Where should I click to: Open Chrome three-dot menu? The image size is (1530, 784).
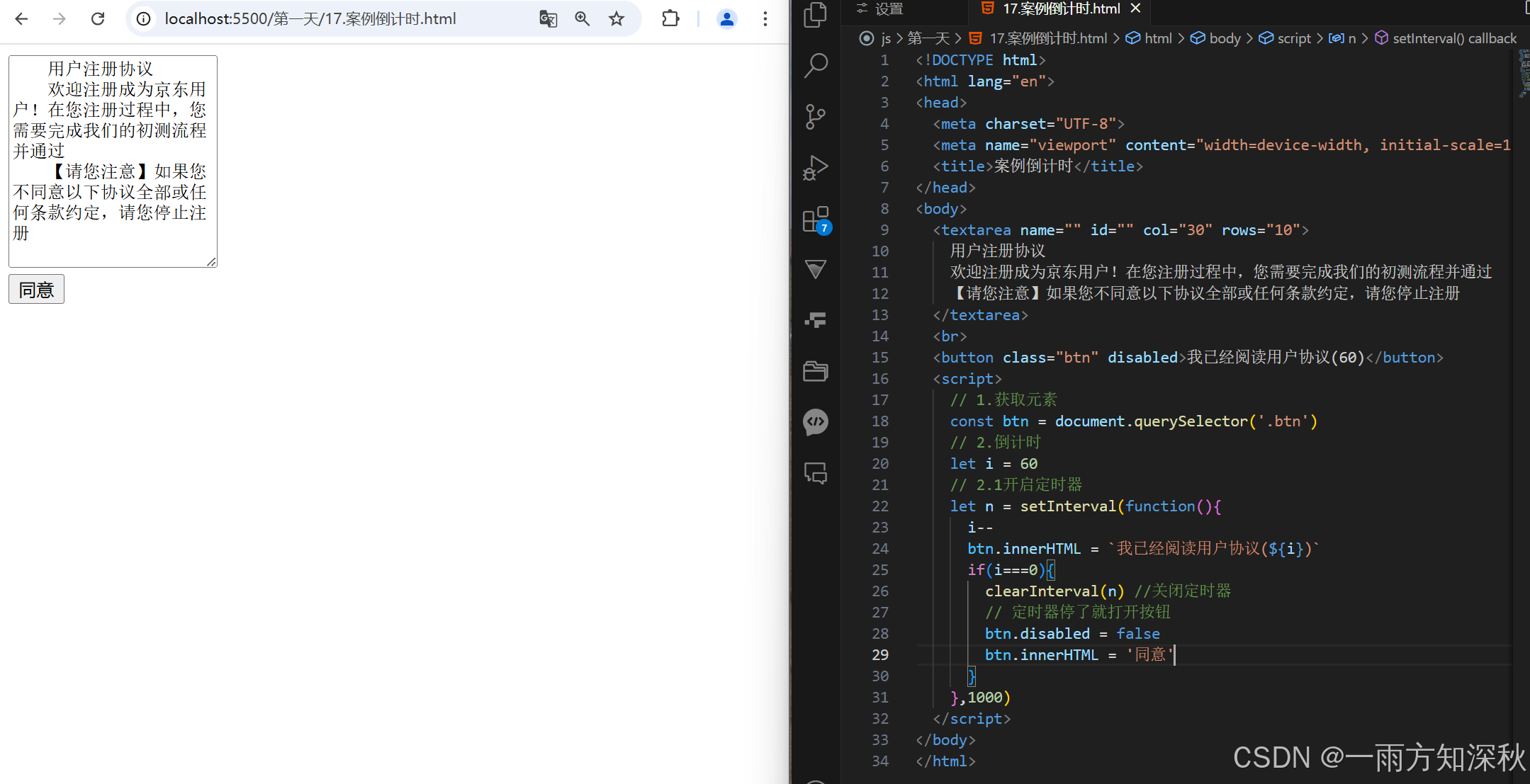765,19
